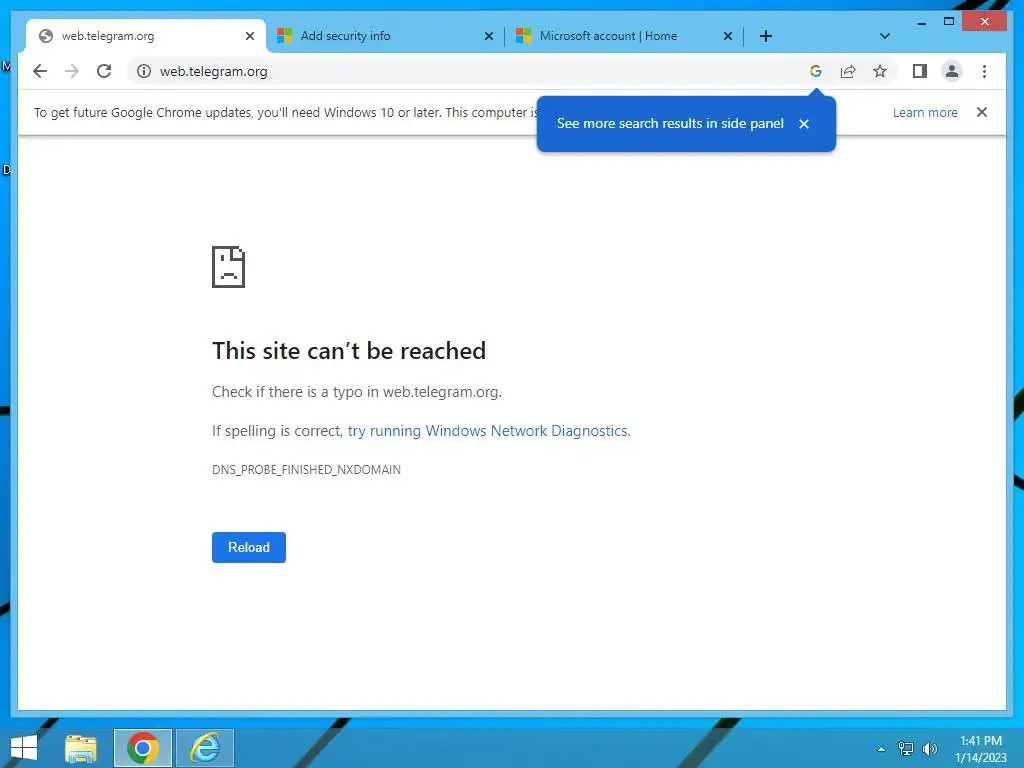Image resolution: width=1024 pixels, height=768 pixels.
Task: Toggle the browser side panel
Action: 920,71
